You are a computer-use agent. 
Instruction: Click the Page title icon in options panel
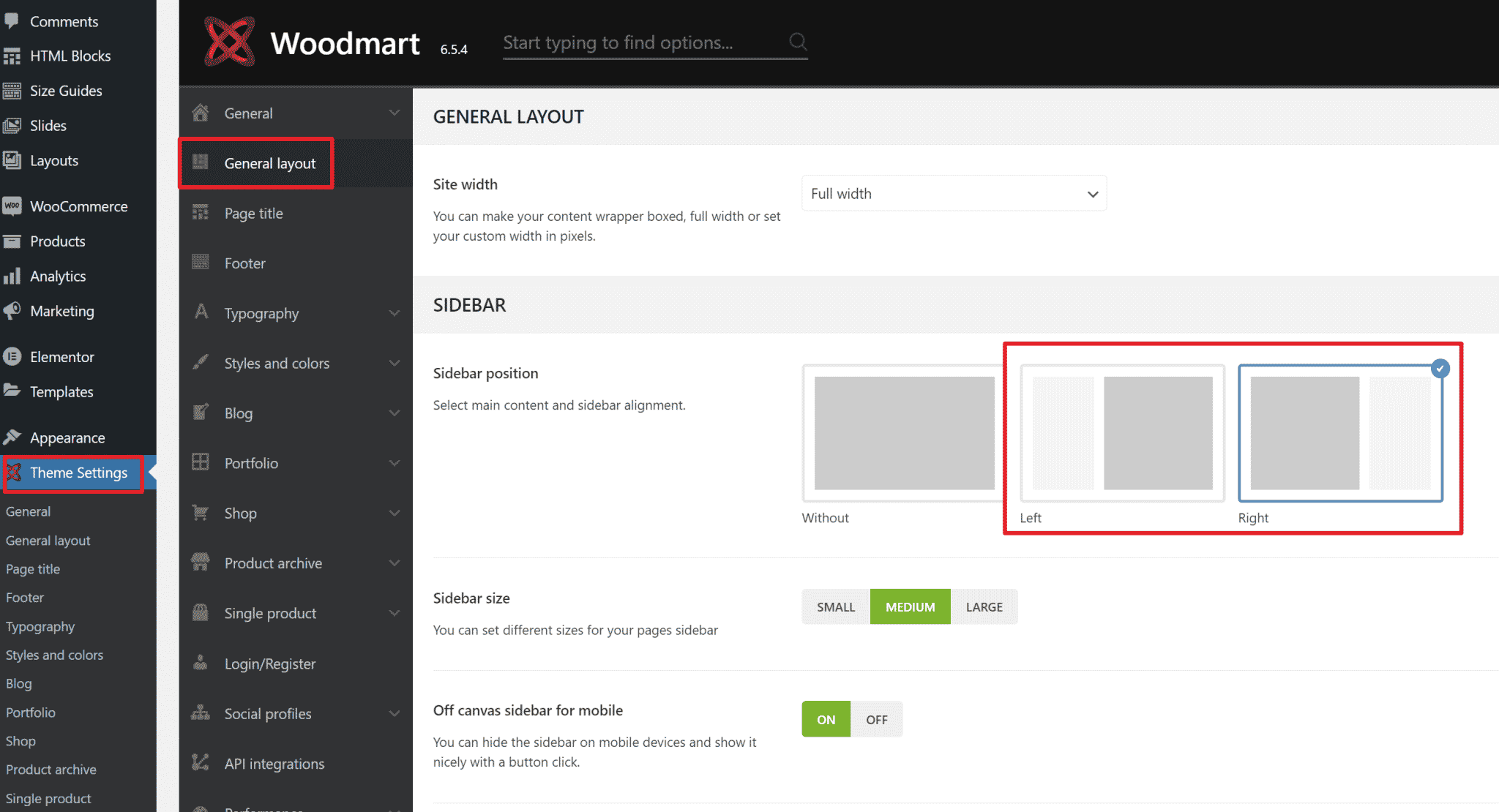pos(201,213)
